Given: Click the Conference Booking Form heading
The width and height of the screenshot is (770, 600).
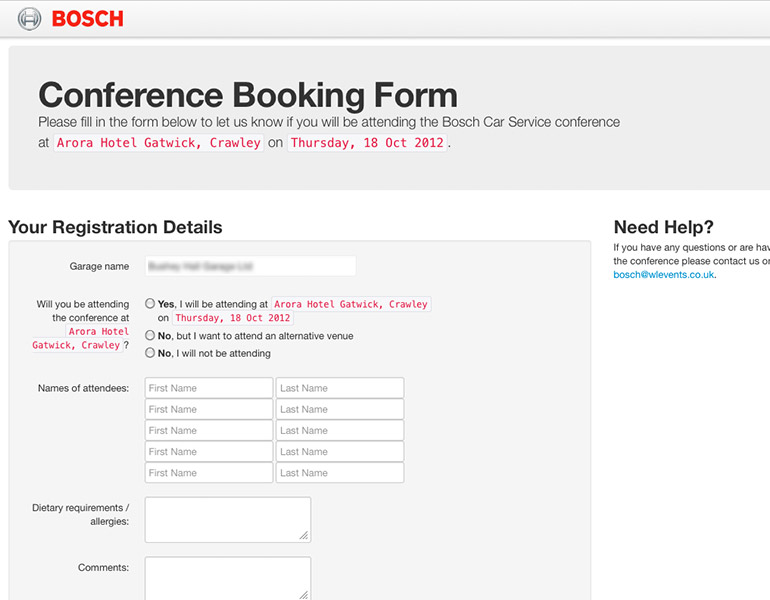Looking at the screenshot, I should 248,95.
